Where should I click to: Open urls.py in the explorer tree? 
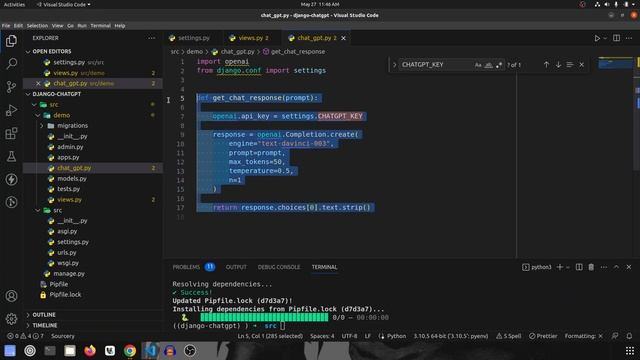point(67,252)
